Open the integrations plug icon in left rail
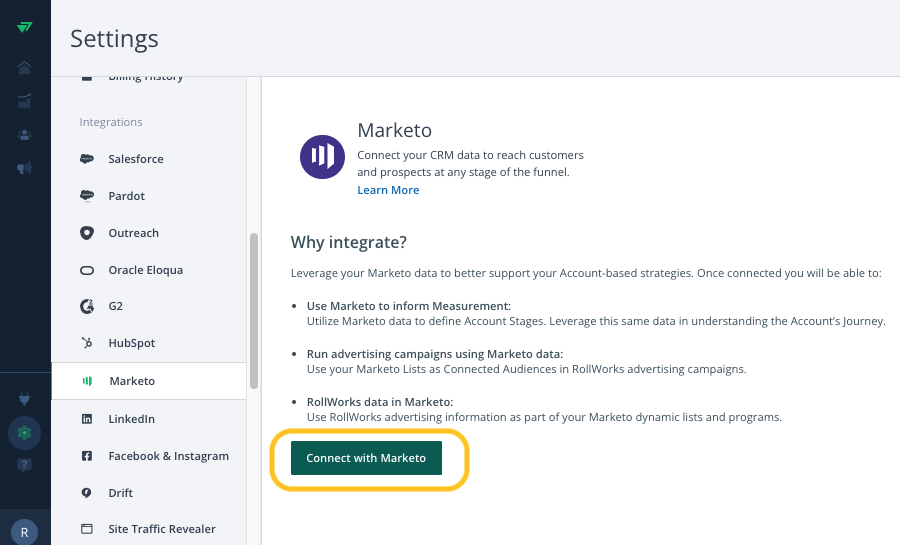 [x=24, y=398]
